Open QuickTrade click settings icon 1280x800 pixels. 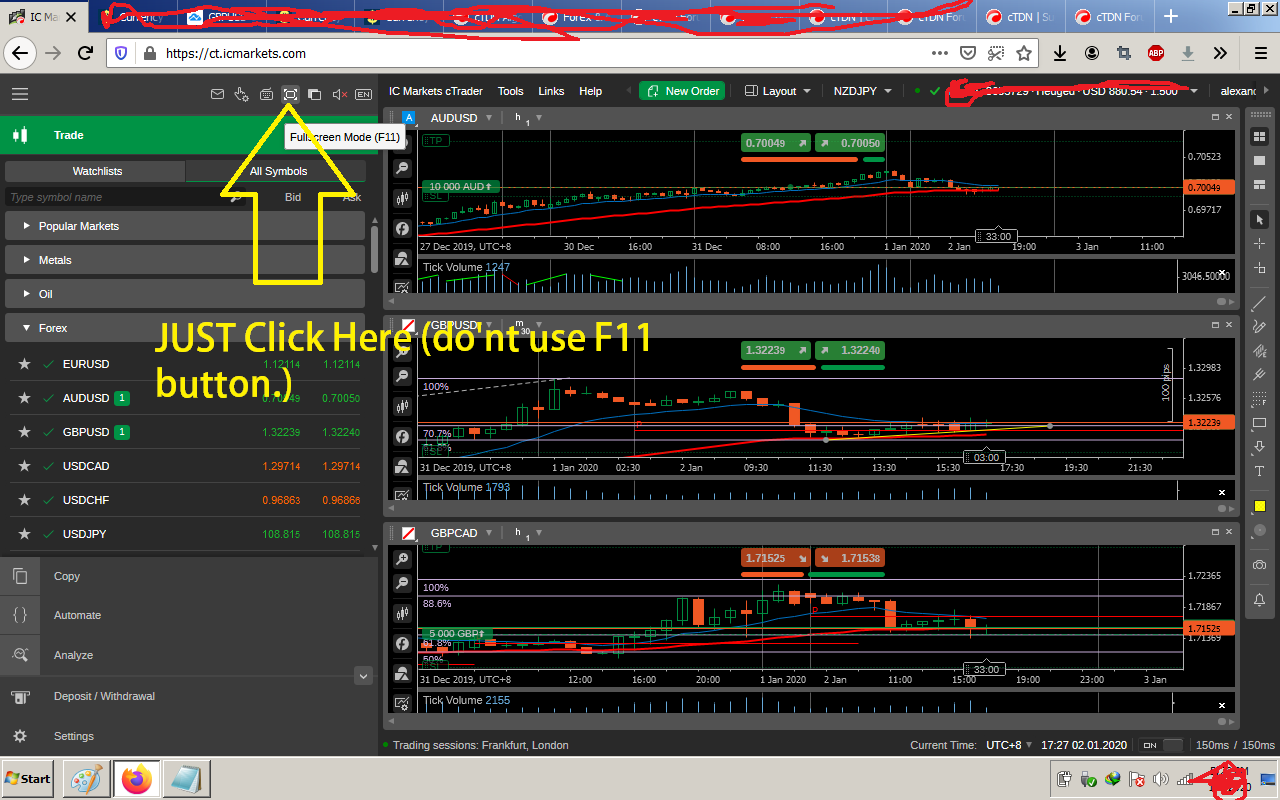click(x=241, y=94)
